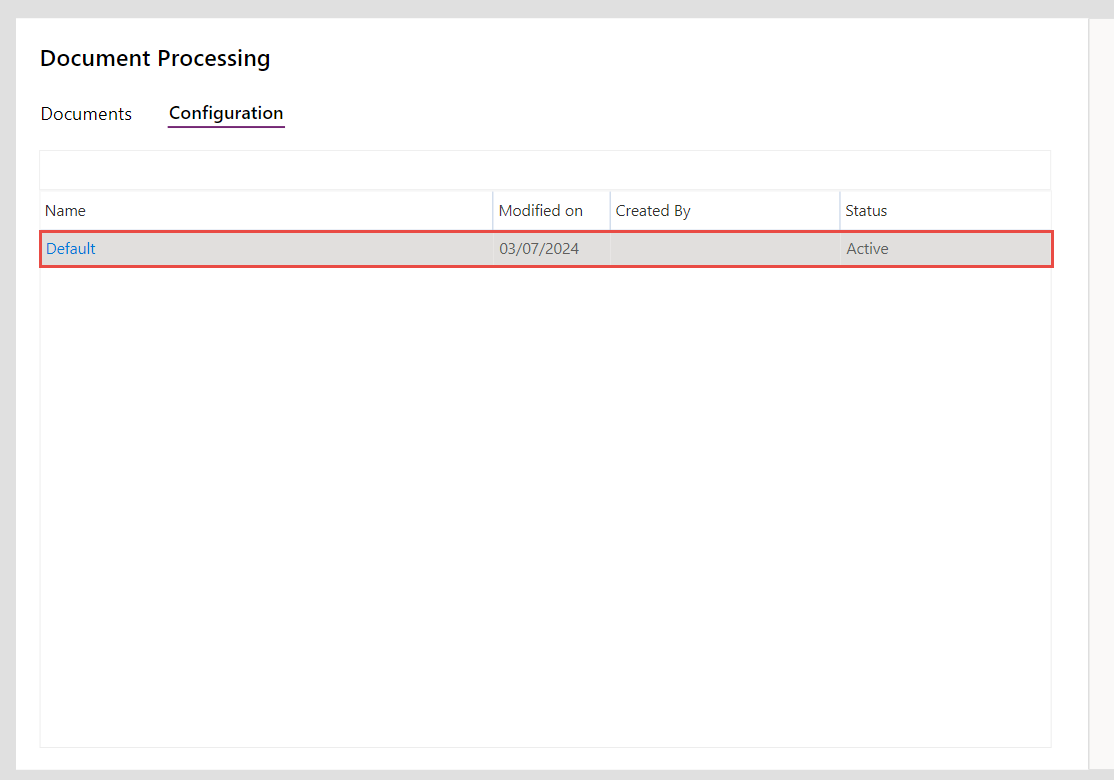
Task: Click empty grid area below the Default row
Action: (545, 500)
